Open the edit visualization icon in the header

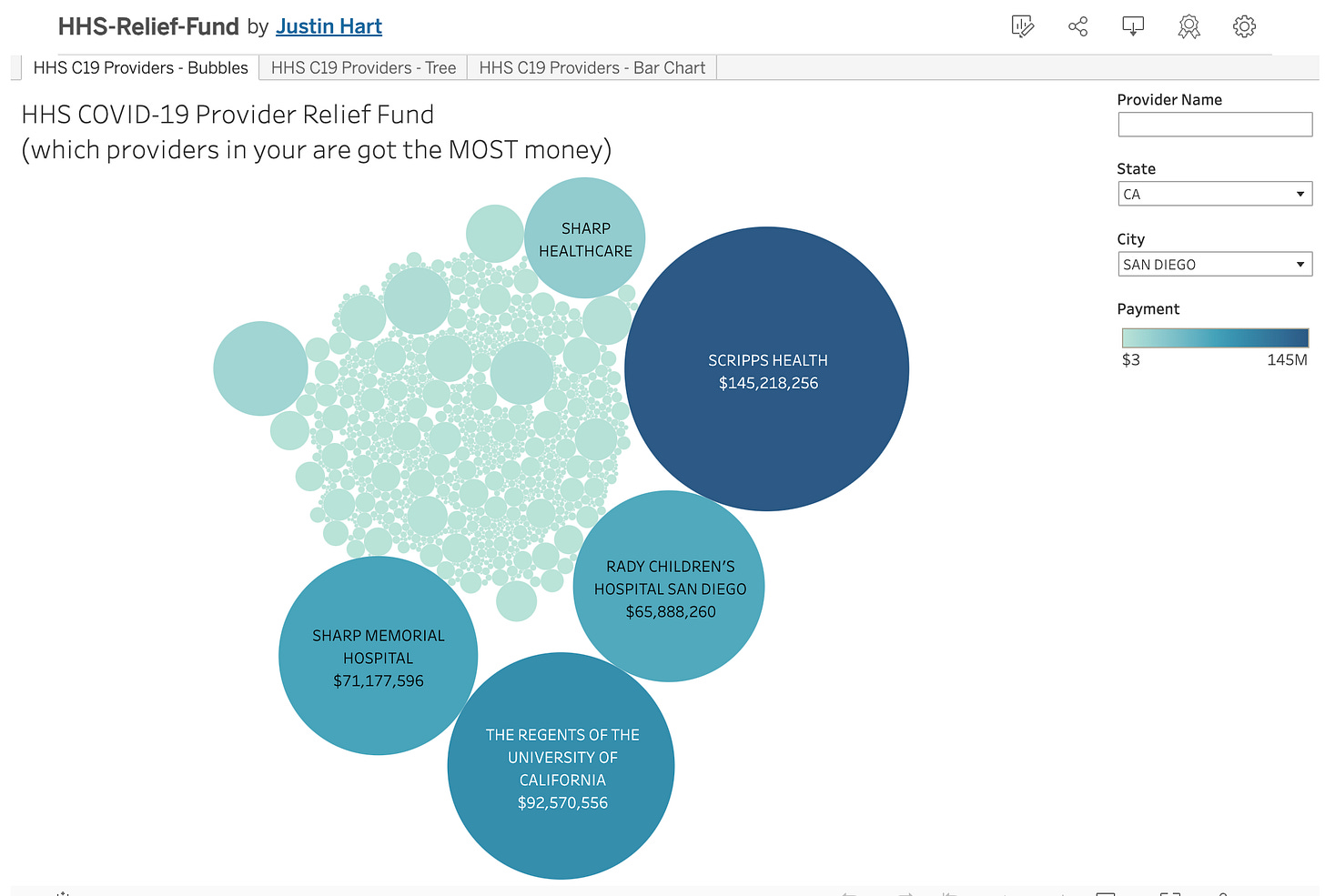1023,26
